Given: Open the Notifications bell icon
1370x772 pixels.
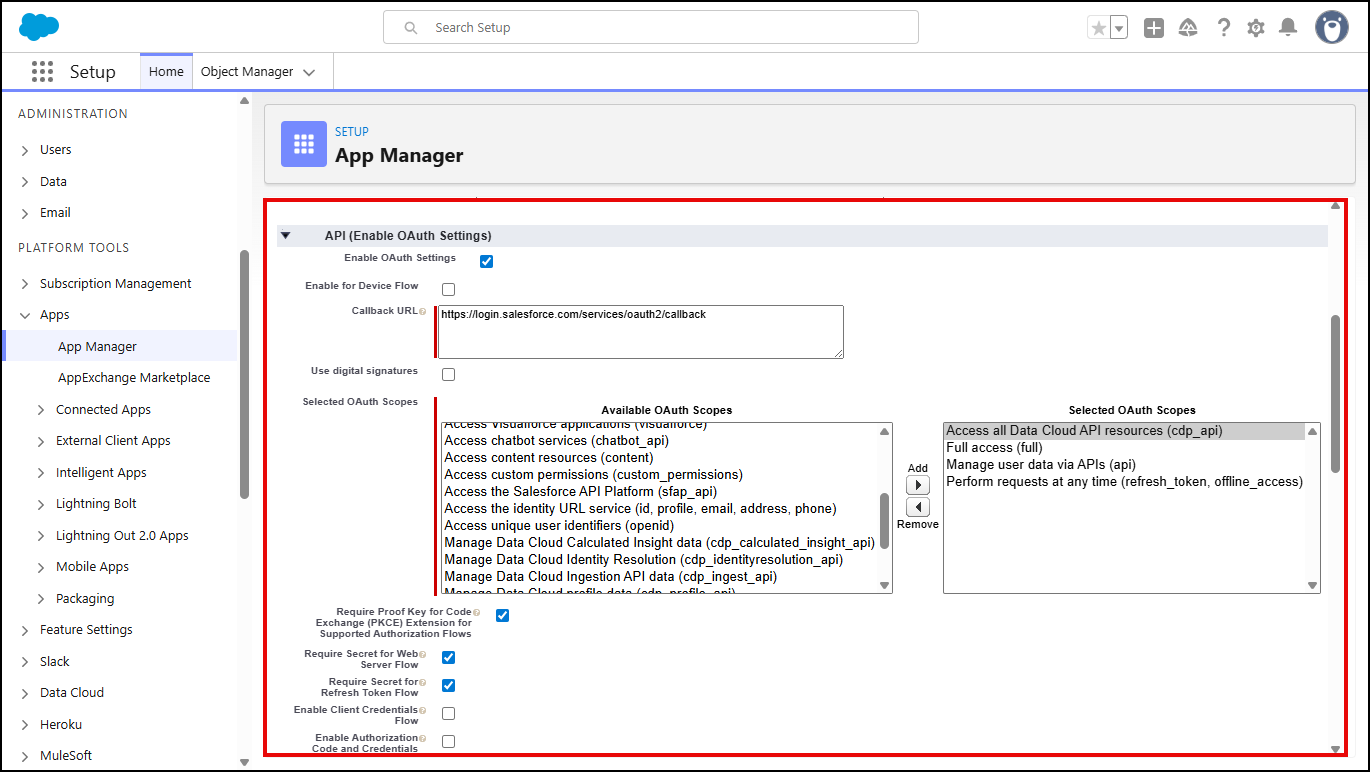Looking at the screenshot, I should click(1288, 28).
